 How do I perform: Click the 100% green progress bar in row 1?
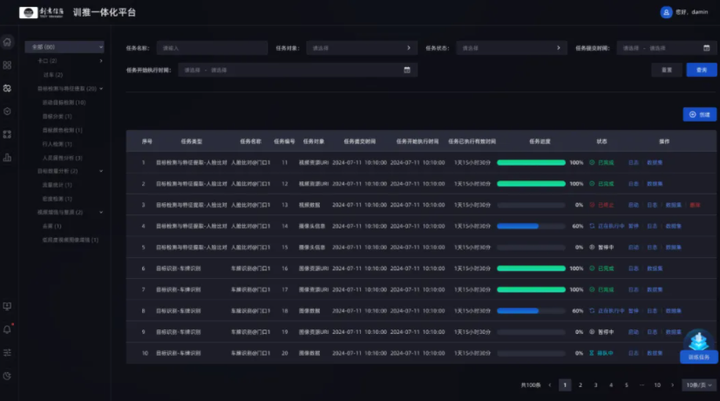click(531, 163)
